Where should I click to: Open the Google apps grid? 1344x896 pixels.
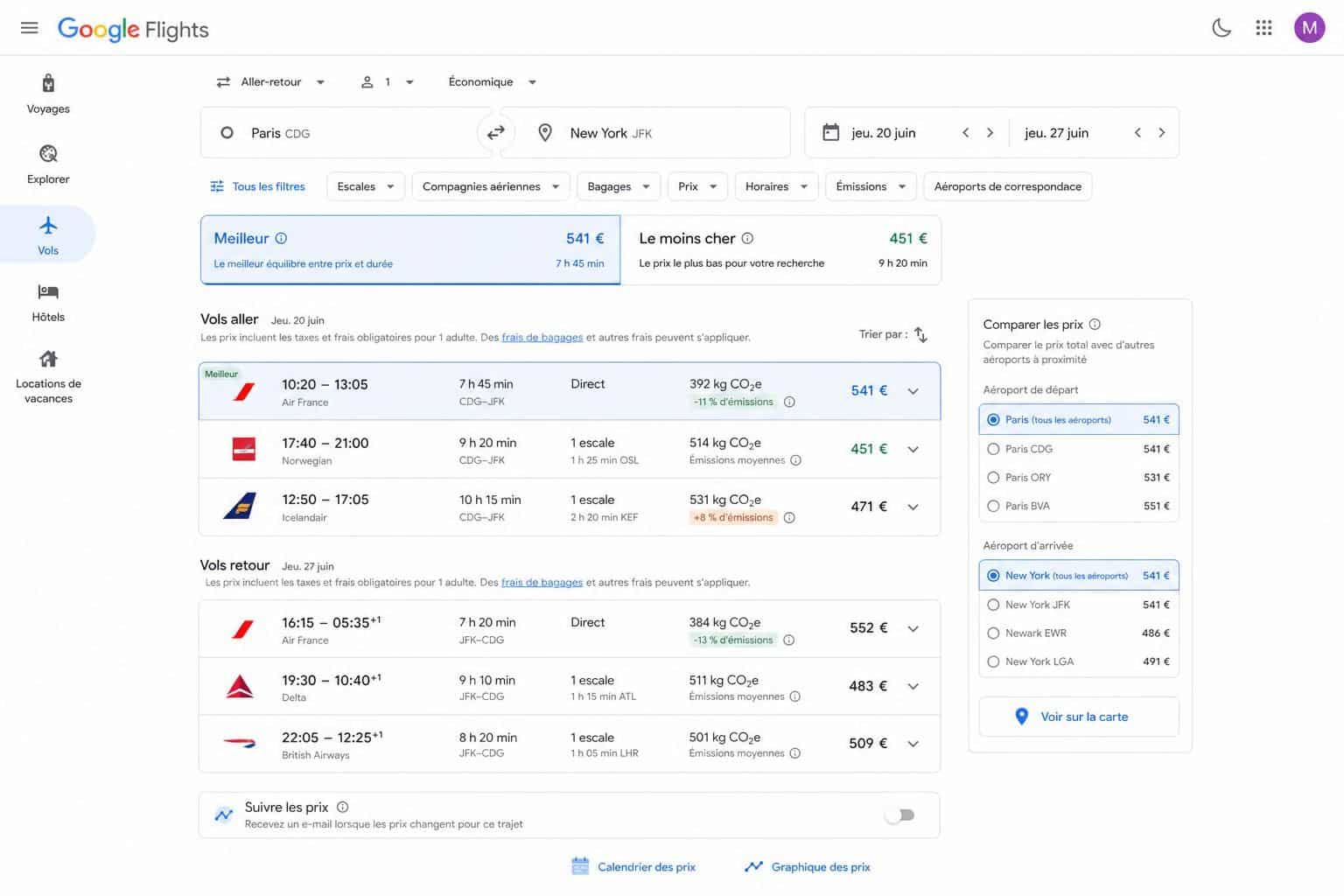[x=1263, y=28]
